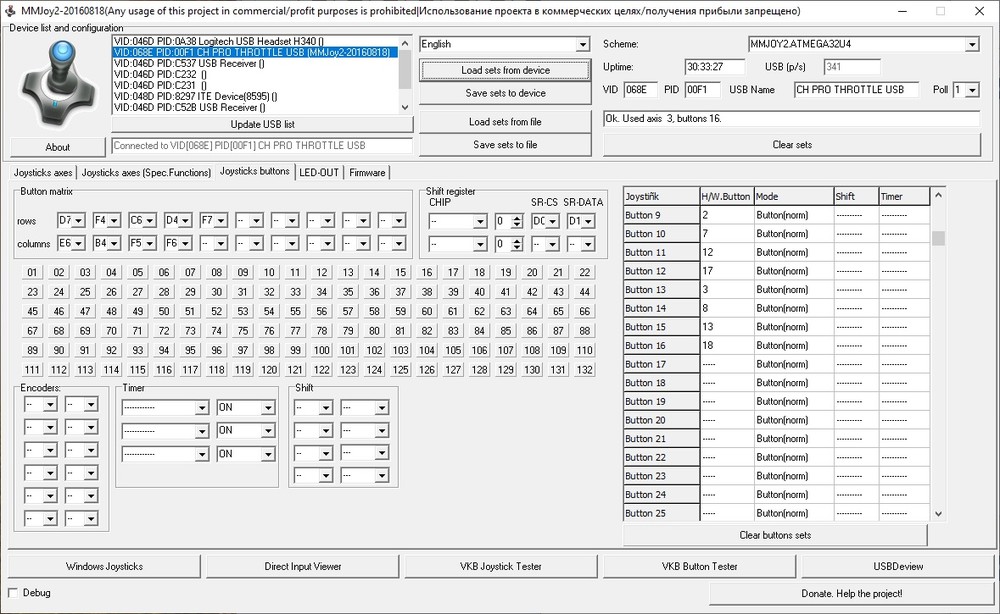Click Clear buttons sets button
This screenshot has height=614, width=1000.
pos(775,535)
